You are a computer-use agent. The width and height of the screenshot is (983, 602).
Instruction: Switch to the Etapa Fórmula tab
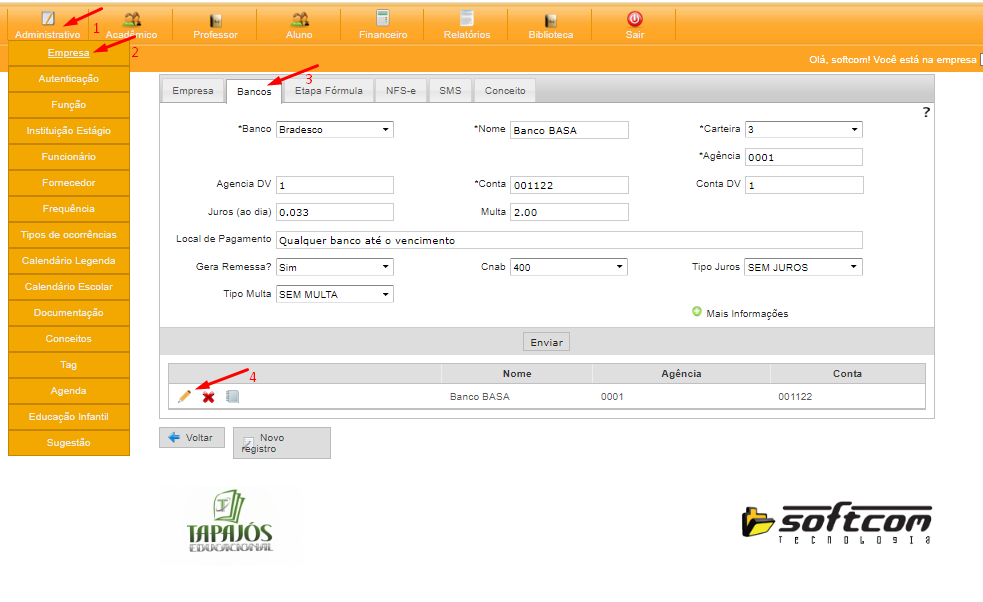329,91
